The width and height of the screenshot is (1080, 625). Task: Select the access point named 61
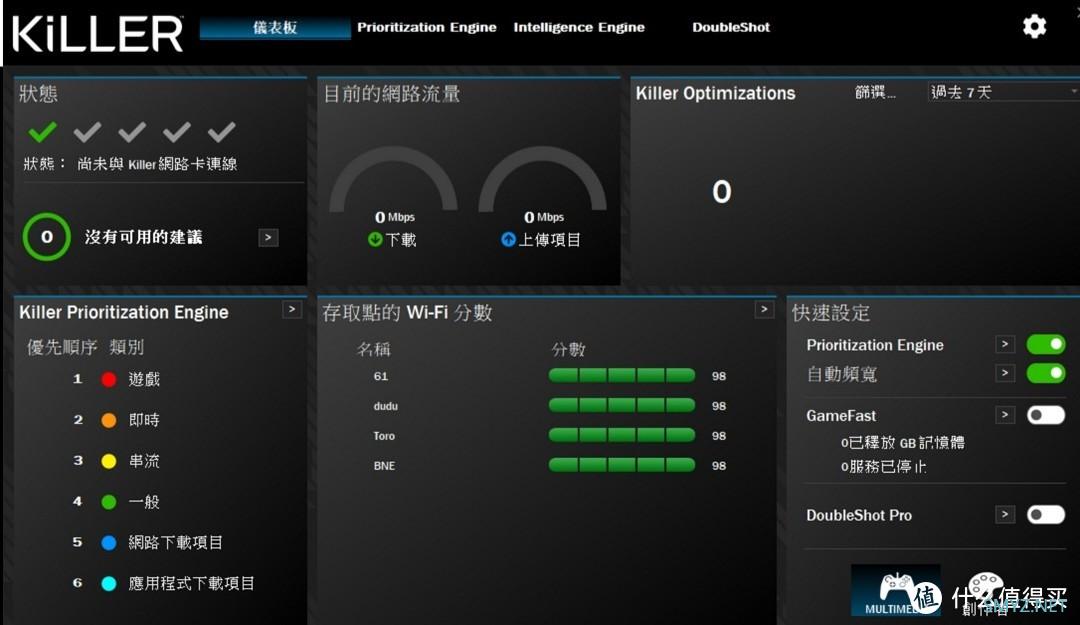(381, 376)
